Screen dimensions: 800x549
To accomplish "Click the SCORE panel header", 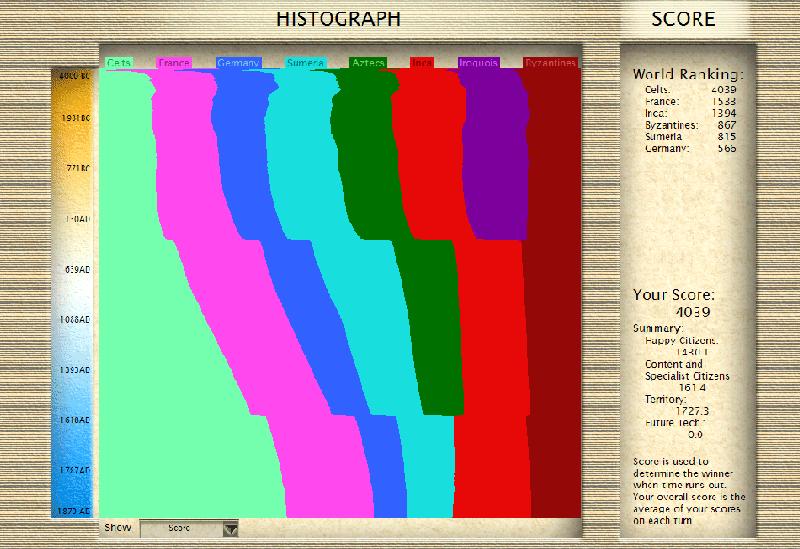I will 683,18.
